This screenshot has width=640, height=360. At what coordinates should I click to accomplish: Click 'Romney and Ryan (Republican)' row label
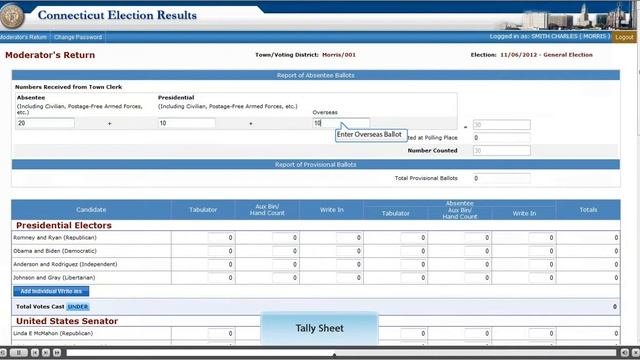[x=55, y=238]
